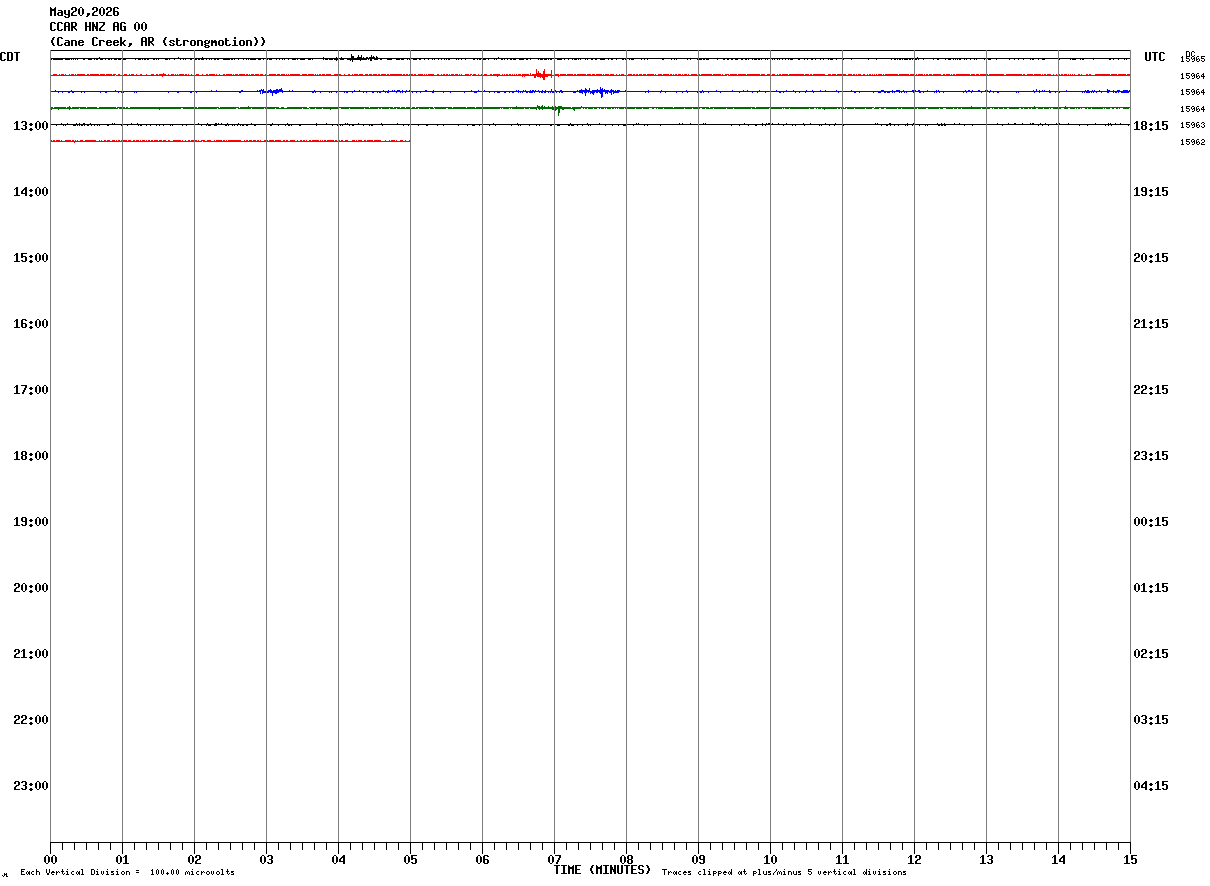Click the 18:15 UTC time label

point(1151,125)
